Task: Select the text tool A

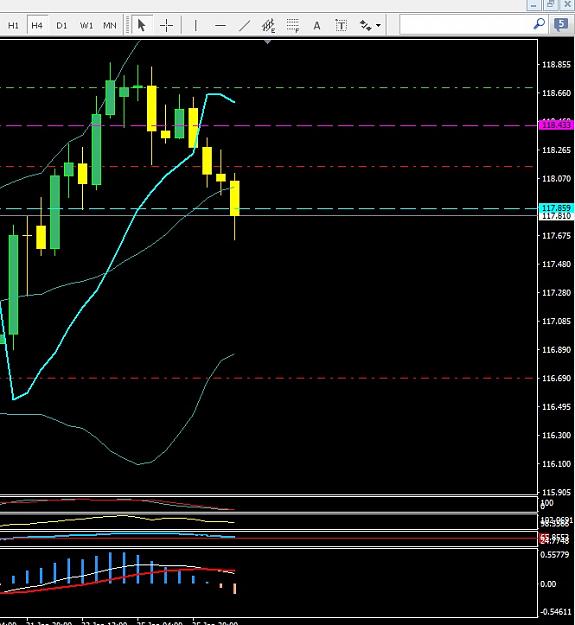Action: coord(317,26)
